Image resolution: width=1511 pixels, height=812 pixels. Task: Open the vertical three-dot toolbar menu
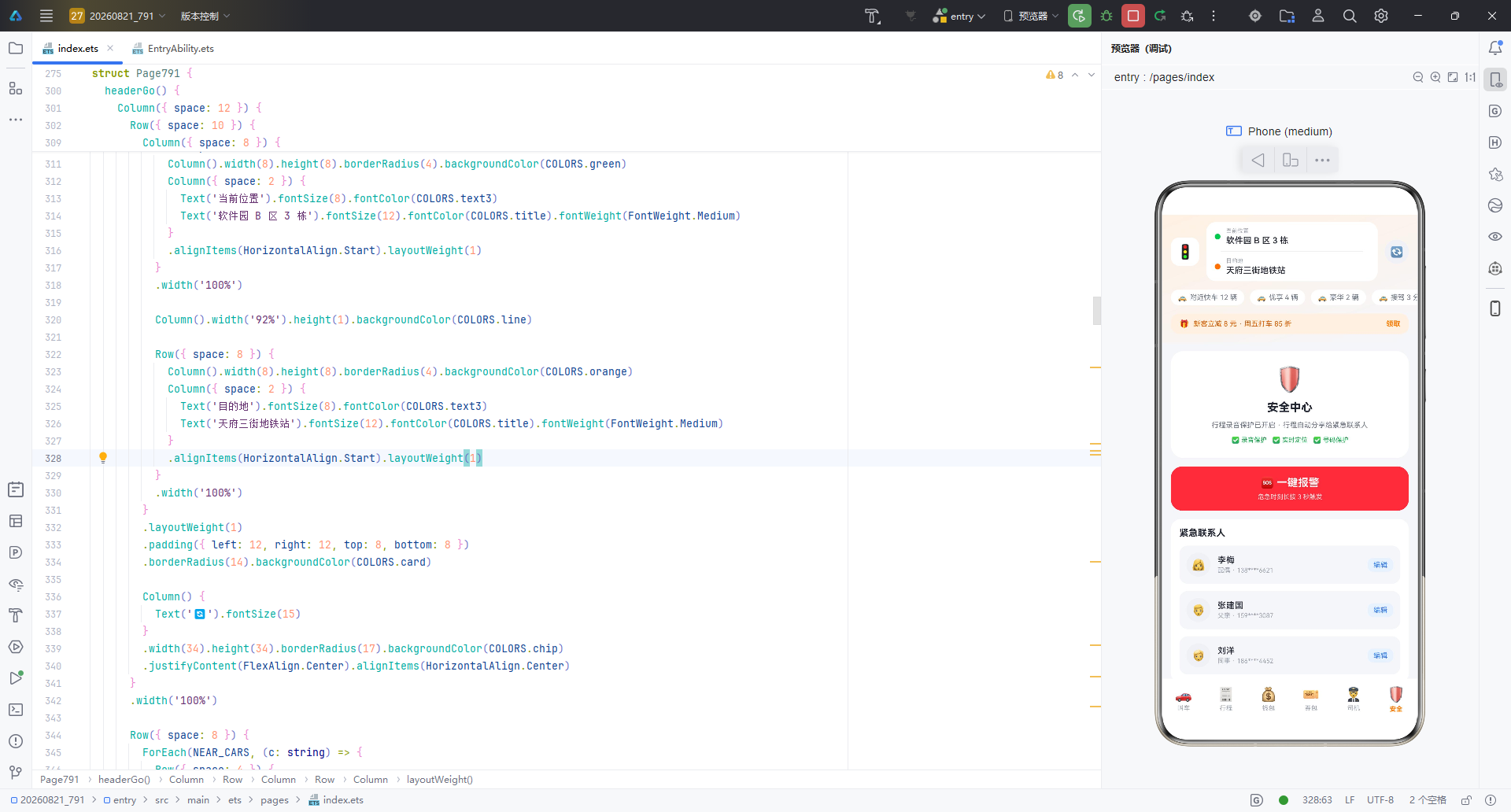(x=1214, y=16)
